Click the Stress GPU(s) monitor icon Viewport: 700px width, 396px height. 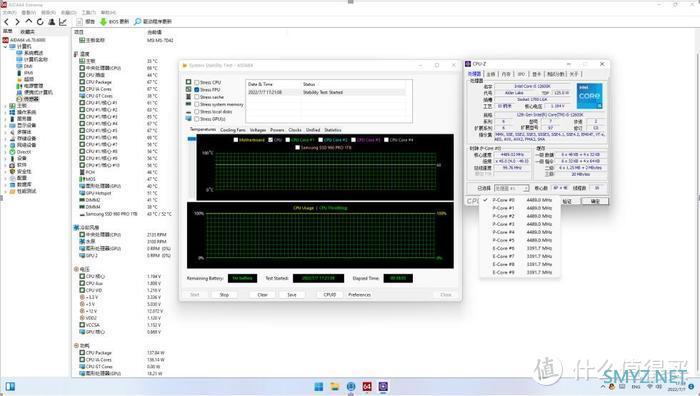point(188,119)
